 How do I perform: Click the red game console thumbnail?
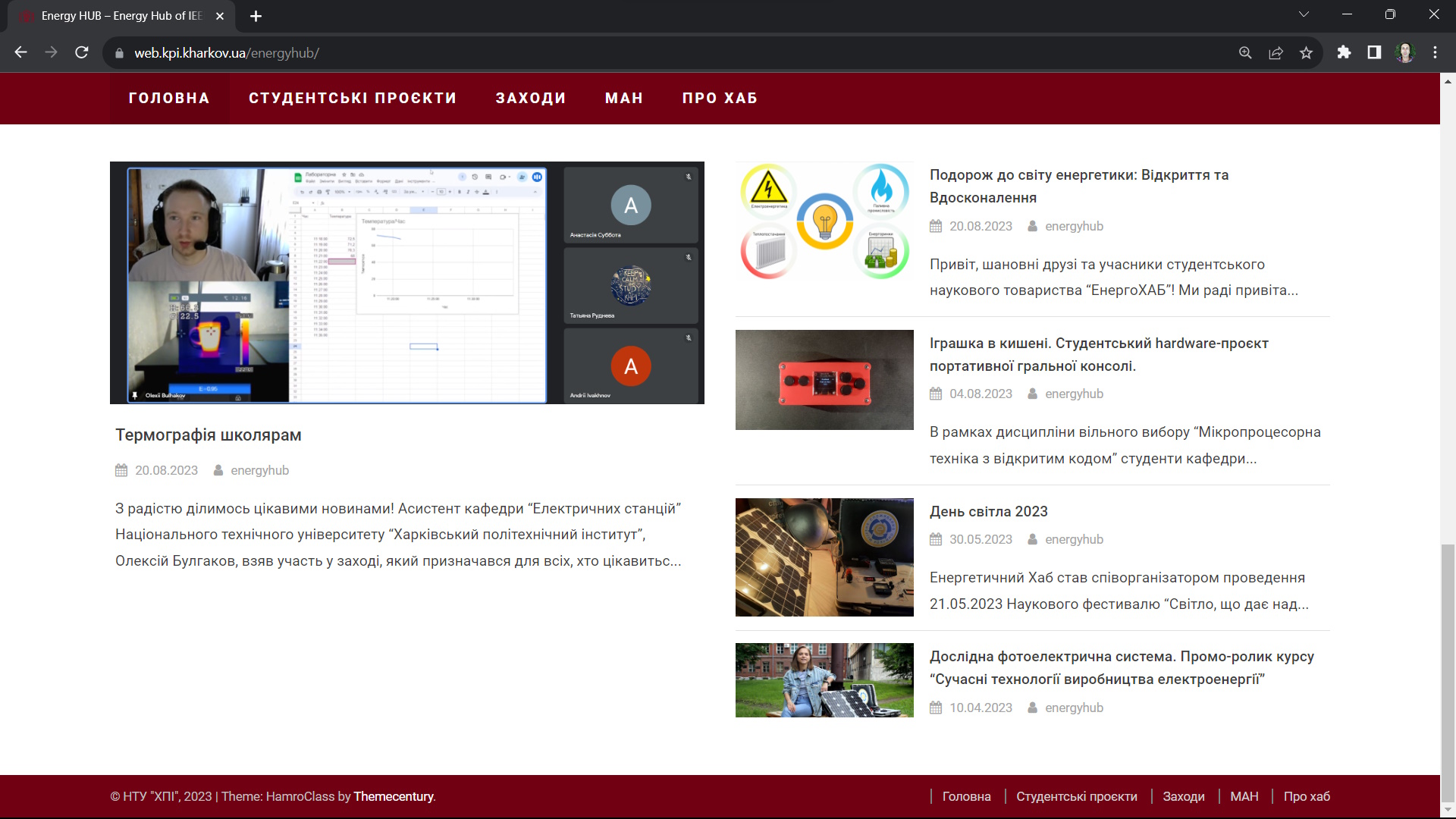tap(824, 380)
